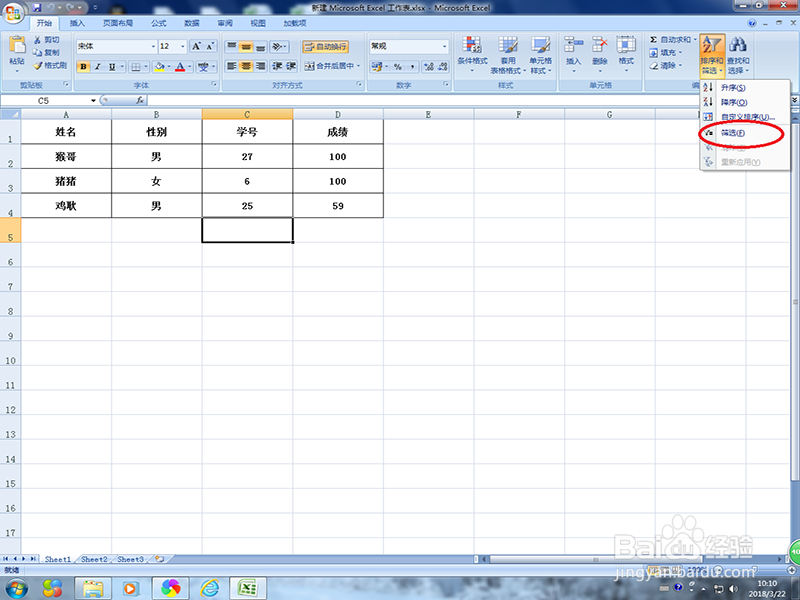Choose Sort Ascending (升序) from menu
Screen dimensions: 800x600
pos(745,88)
